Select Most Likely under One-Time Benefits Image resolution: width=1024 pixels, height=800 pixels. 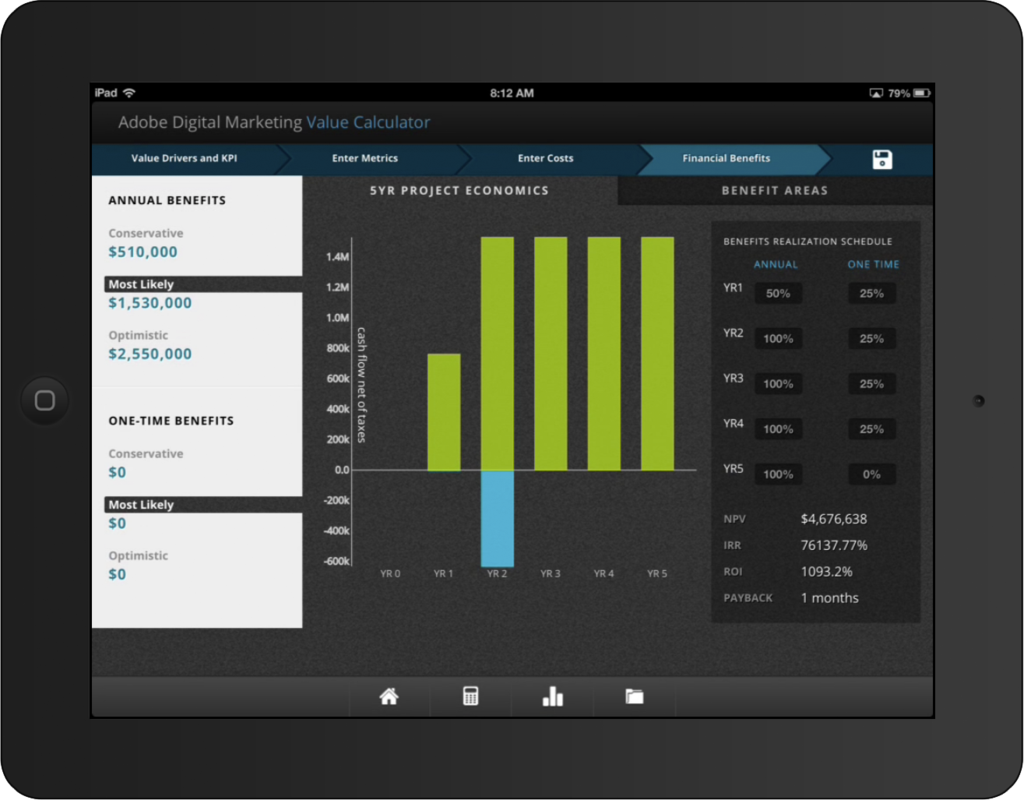203,505
